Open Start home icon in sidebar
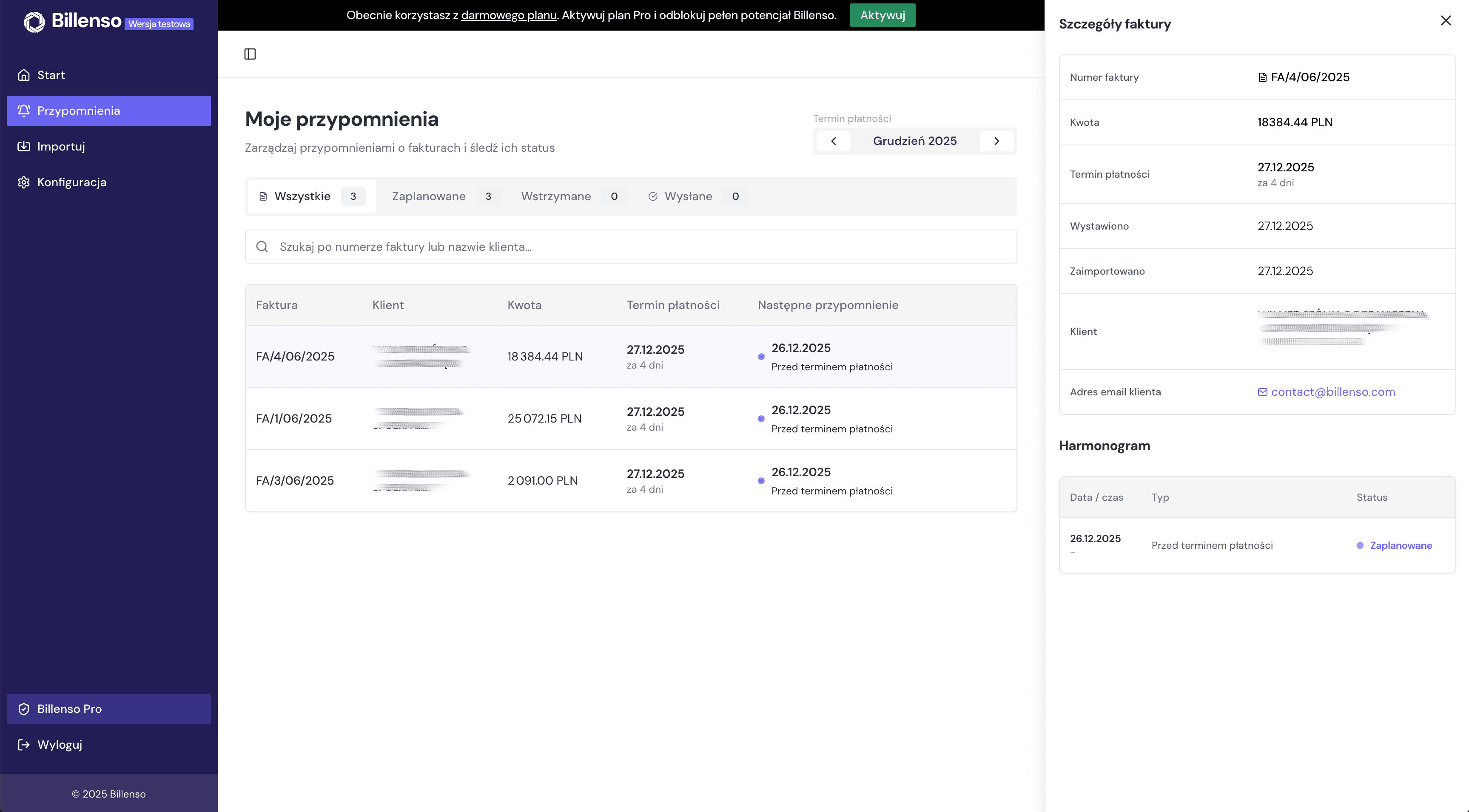Image resolution: width=1469 pixels, height=812 pixels. point(23,75)
